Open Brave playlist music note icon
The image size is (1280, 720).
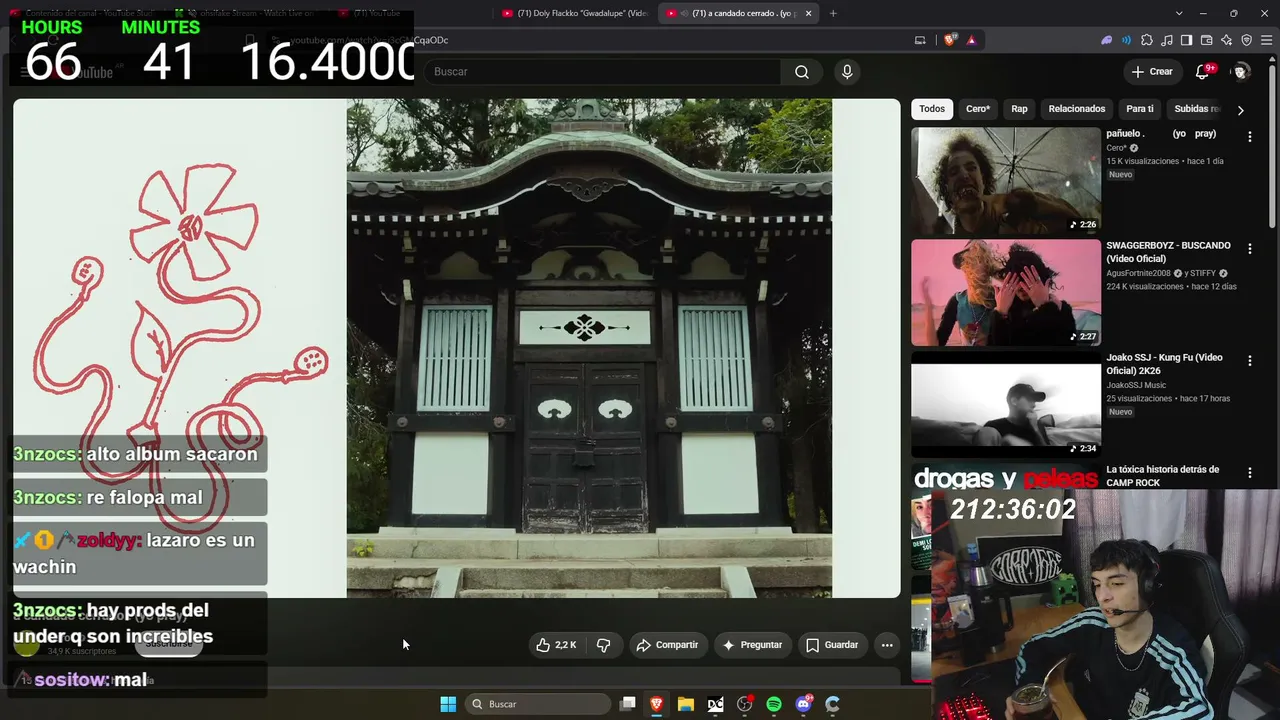1166,40
